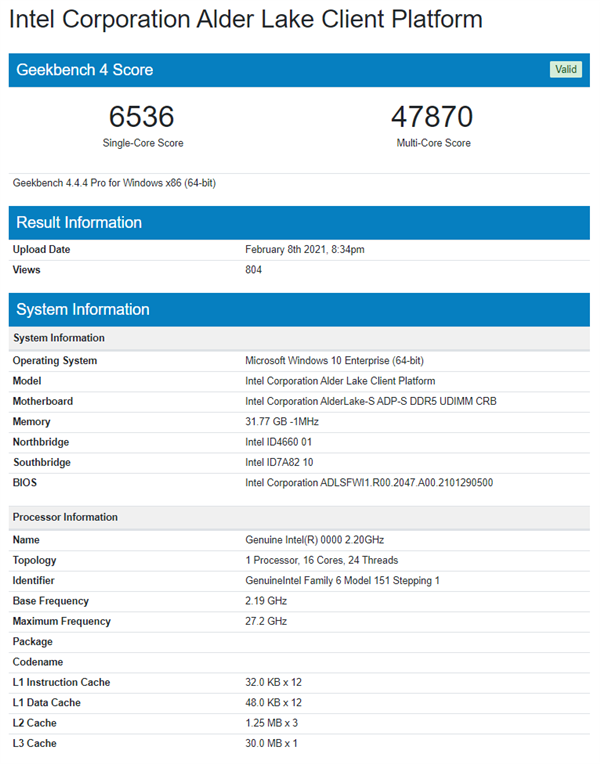Click the Views count 804
Viewport: 600px width, 764px height.
tap(254, 270)
